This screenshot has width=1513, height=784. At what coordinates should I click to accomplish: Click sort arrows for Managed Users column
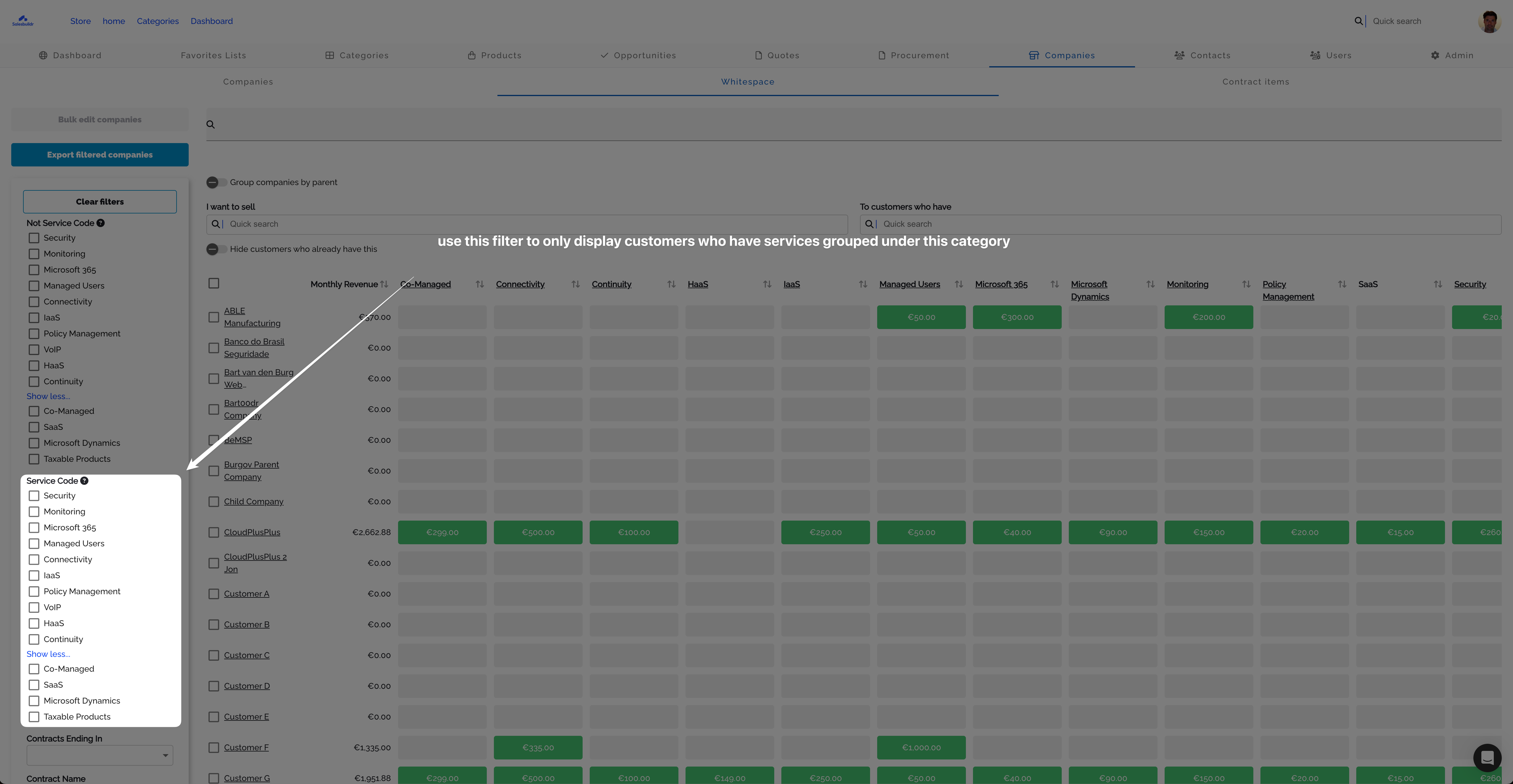pos(958,284)
